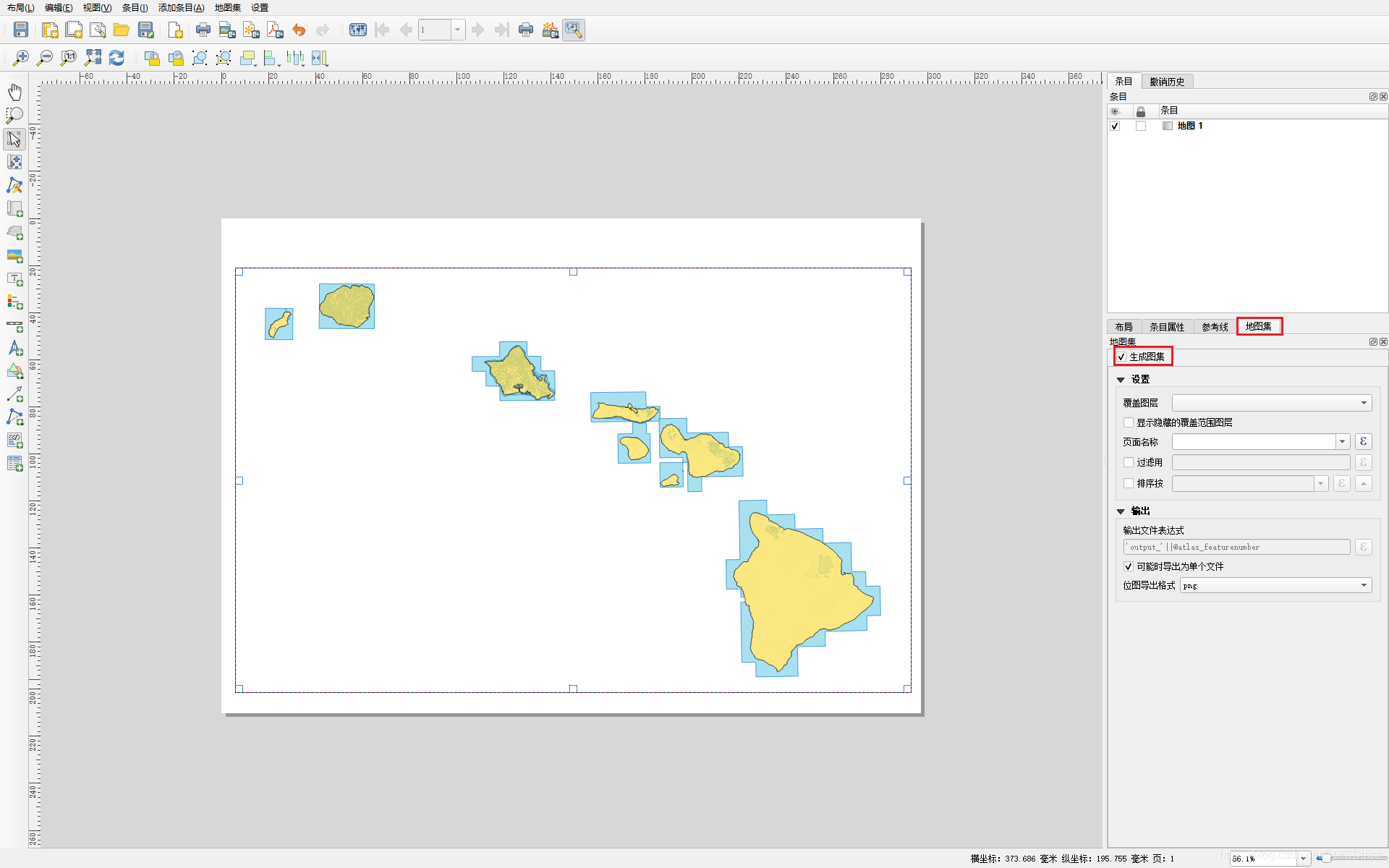Screen dimensions: 1389x868
Task: Uncheck the 生成图集 checkbox
Action: point(1121,357)
